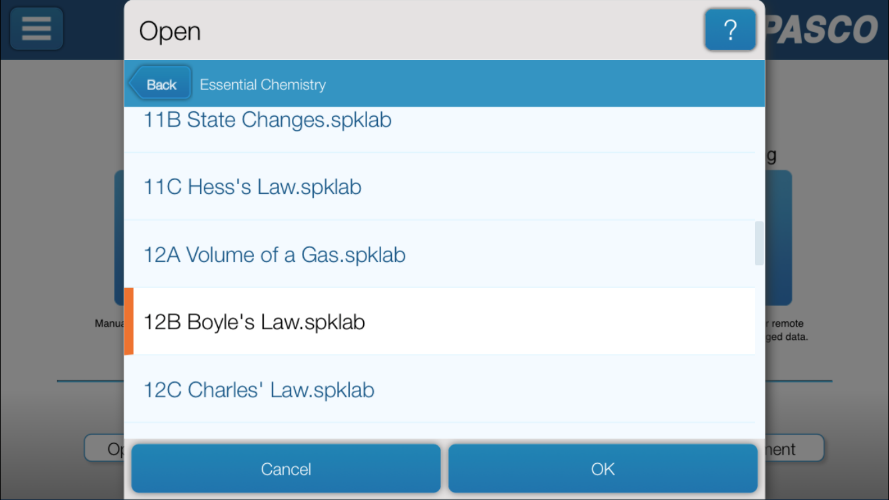Viewport: 889px width, 500px height.
Task: Click the blank row below 12C Charles' Law
Action: [x=439, y=431]
